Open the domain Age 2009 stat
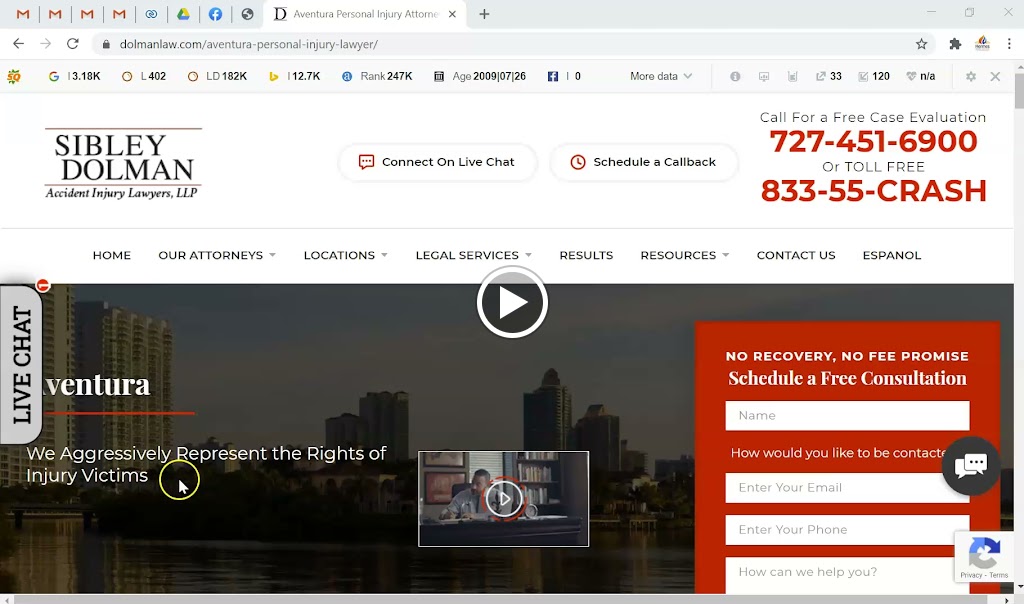This screenshot has height=604, width=1024. point(480,76)
